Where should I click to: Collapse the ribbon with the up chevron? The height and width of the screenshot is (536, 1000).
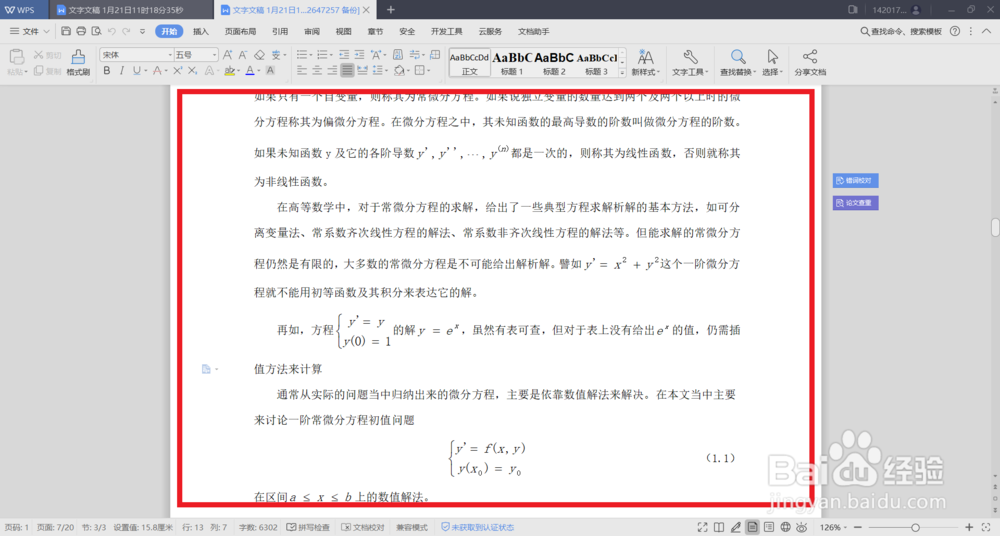click(x=986, y=31)
